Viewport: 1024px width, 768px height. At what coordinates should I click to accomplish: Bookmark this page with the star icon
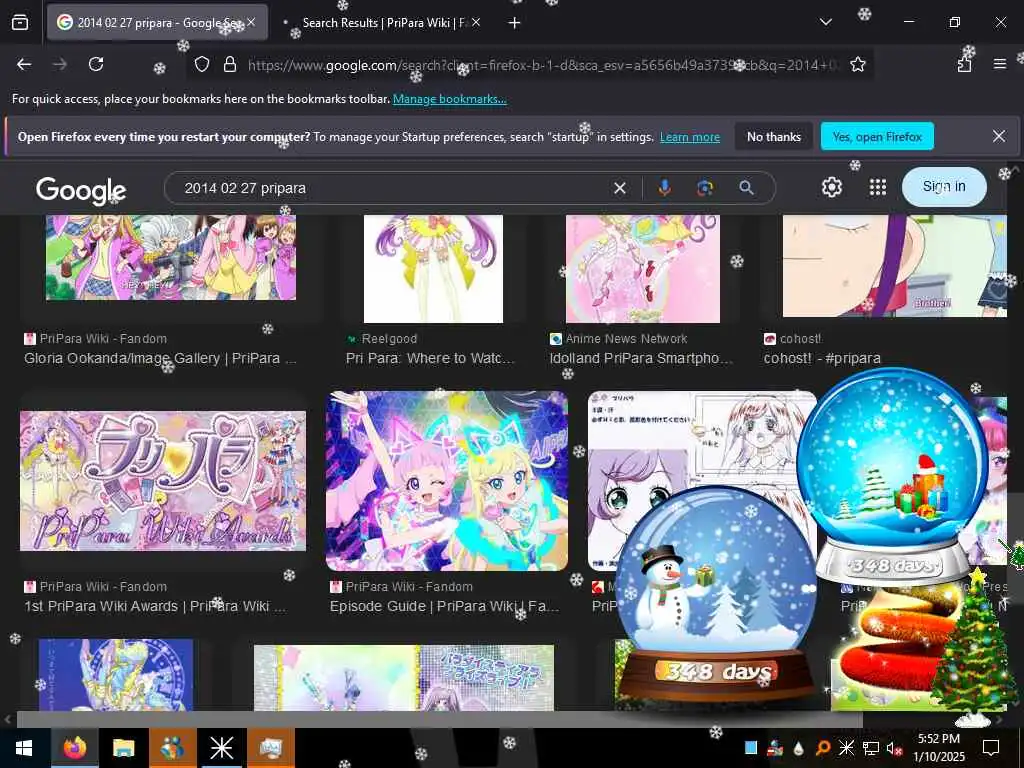click(x=857, y=64)
